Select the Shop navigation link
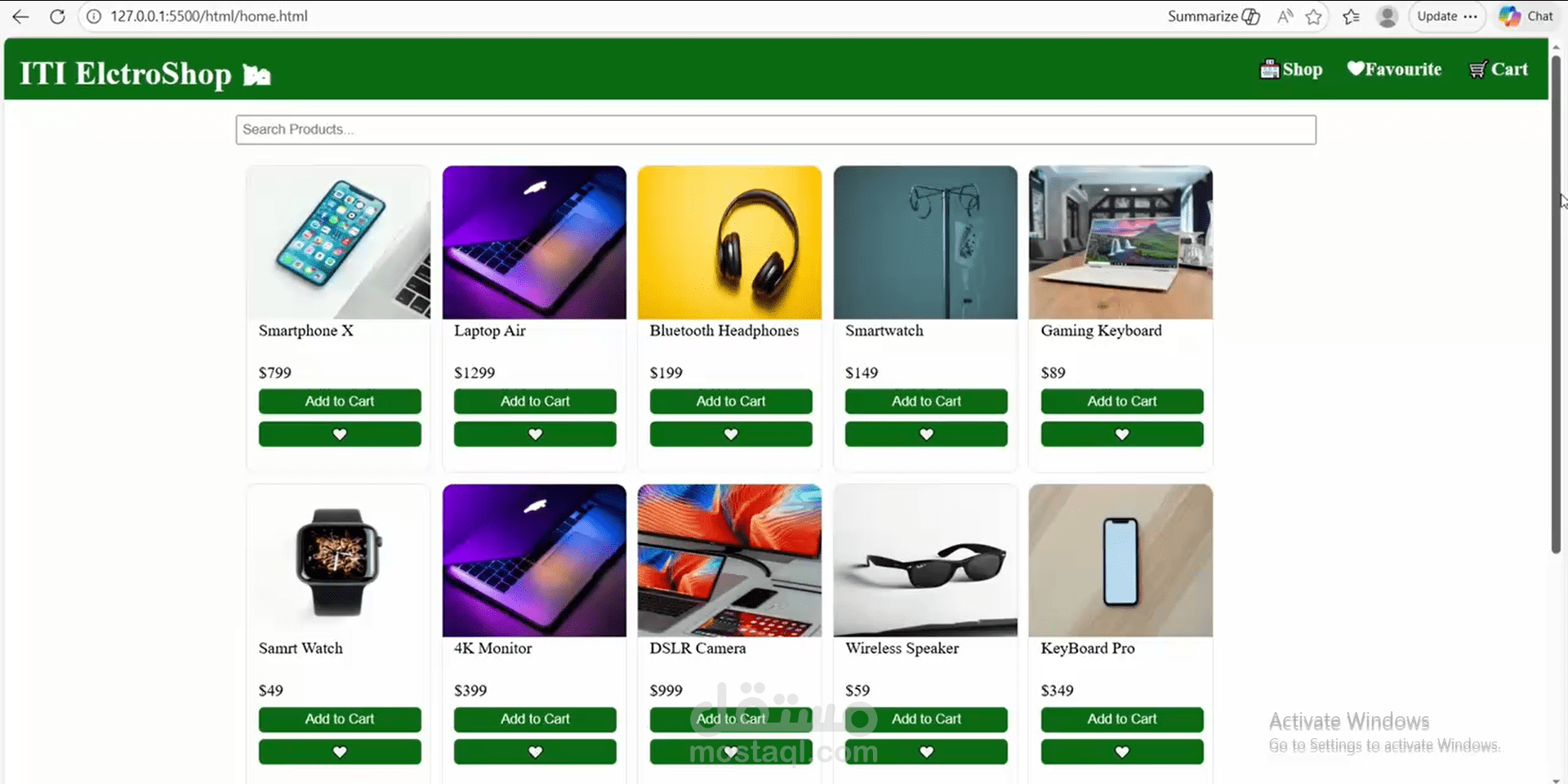Screen dimensions: 1568x784 point(1302,69)
